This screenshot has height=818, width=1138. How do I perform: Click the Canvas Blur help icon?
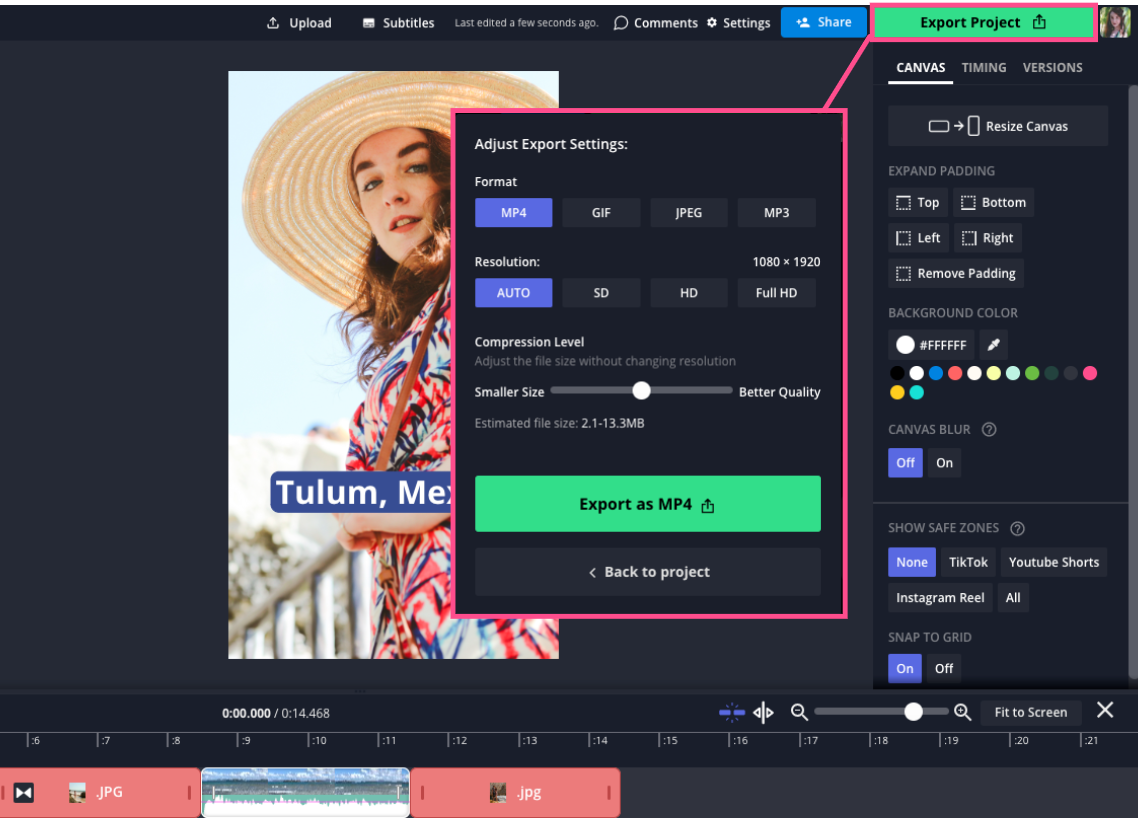pos(989,430)
